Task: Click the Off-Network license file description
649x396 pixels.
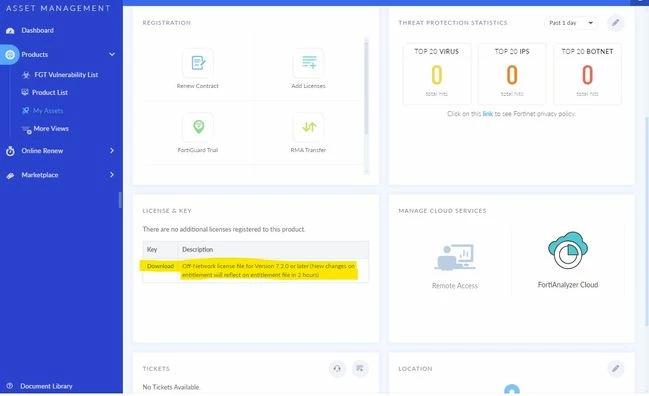Action: point(269,270)
